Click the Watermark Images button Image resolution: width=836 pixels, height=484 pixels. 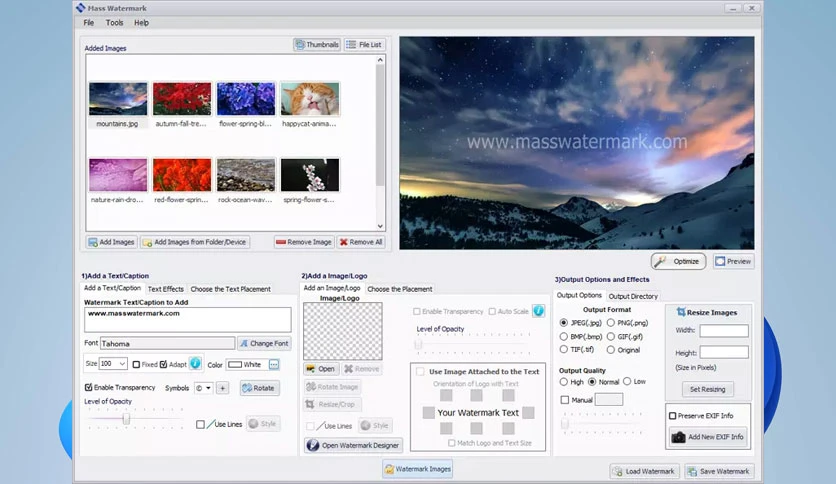417,469
